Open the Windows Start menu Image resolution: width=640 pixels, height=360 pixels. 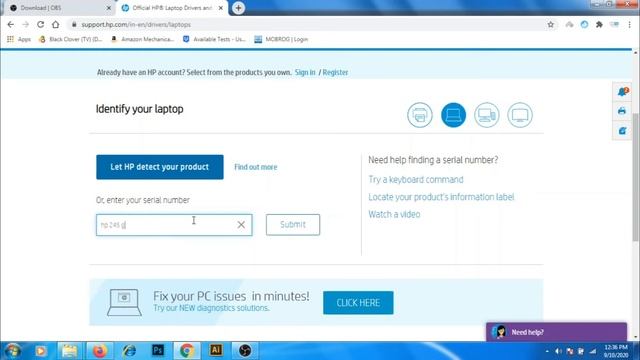pos(12,351)
